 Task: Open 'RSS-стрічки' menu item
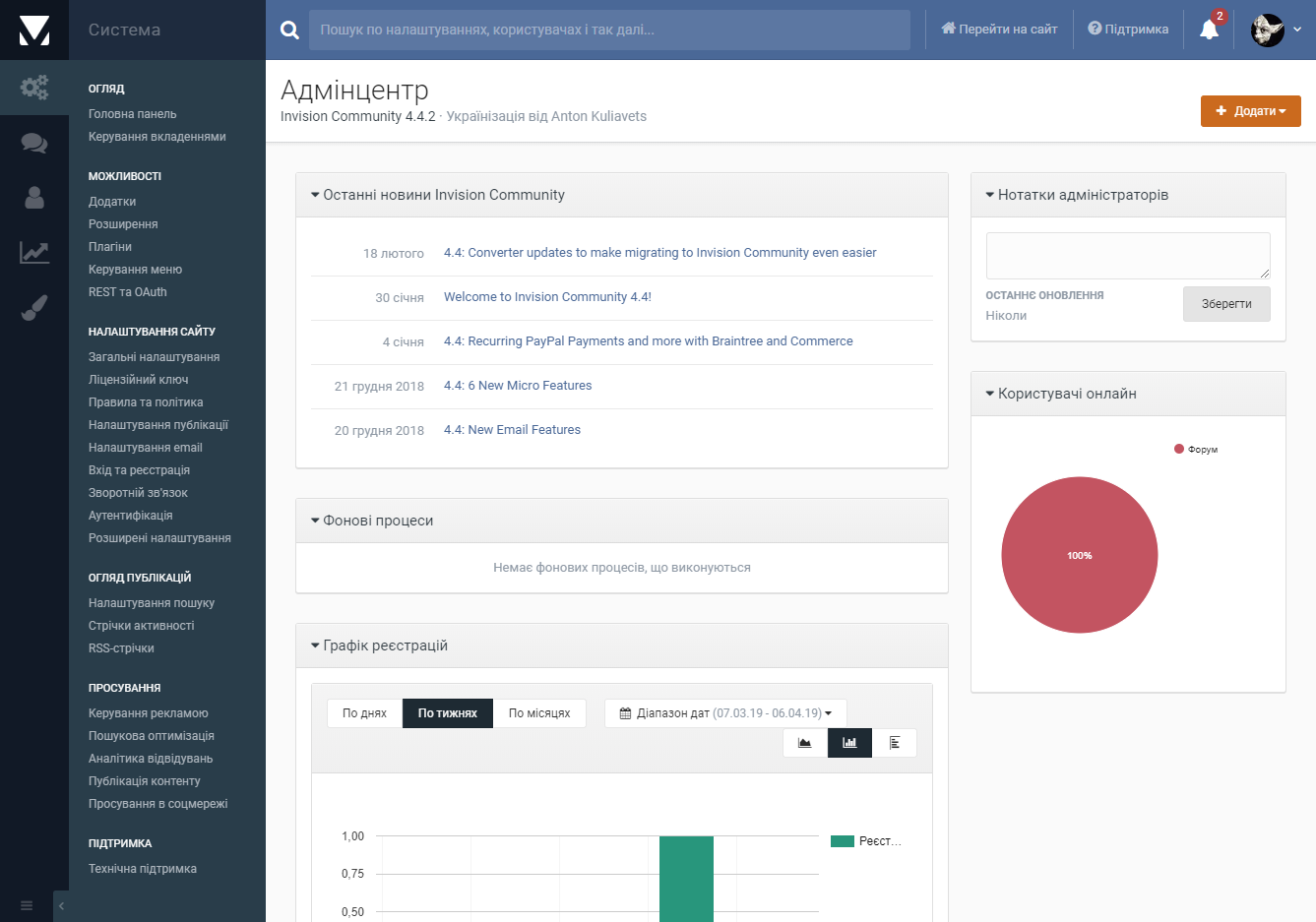pos(121,648)
